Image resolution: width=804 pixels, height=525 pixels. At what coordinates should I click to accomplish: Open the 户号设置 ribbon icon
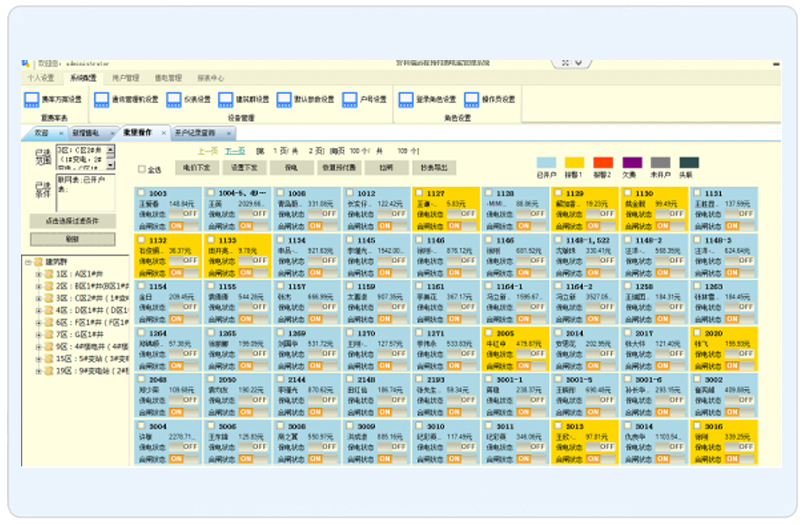350,100
